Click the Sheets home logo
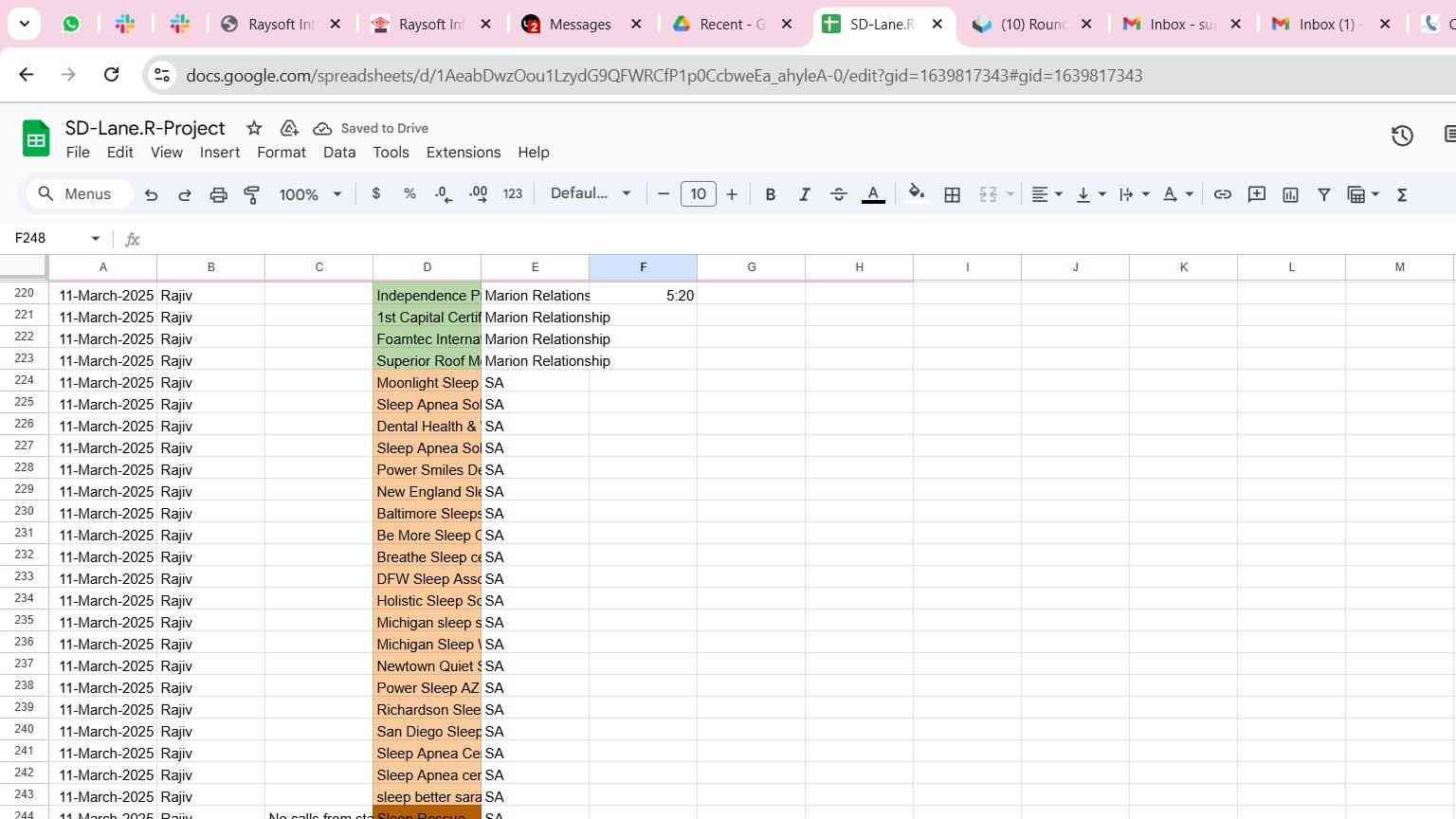 pos(36,139)
